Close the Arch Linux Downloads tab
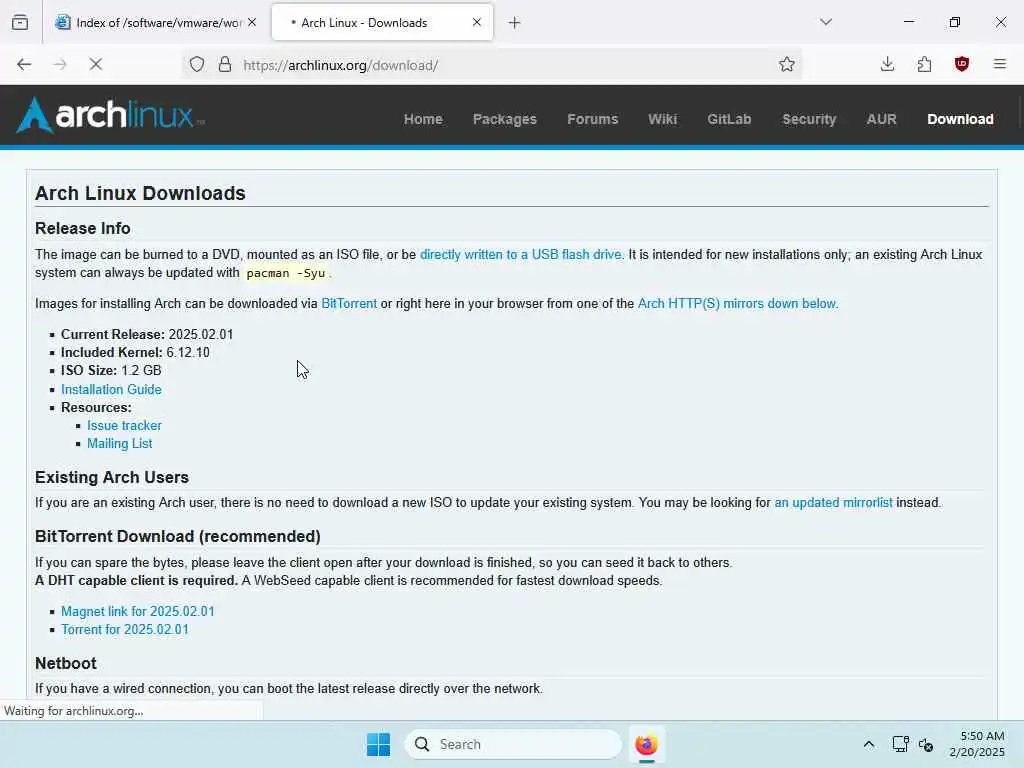 (477, 22)
